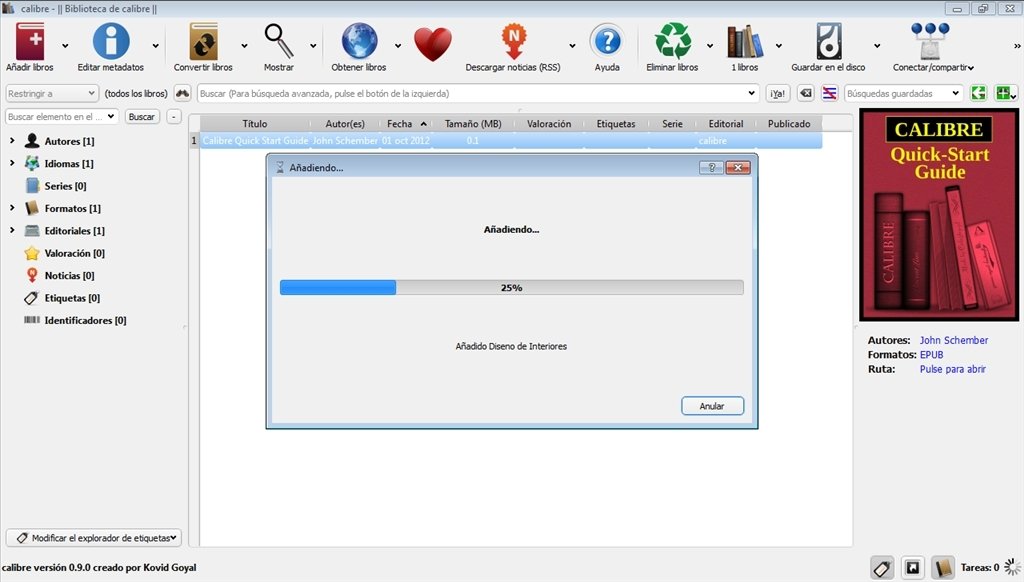Toggle tag browser icon in status bar
This screenshot has height=582, width=1024.
[882, 568]
